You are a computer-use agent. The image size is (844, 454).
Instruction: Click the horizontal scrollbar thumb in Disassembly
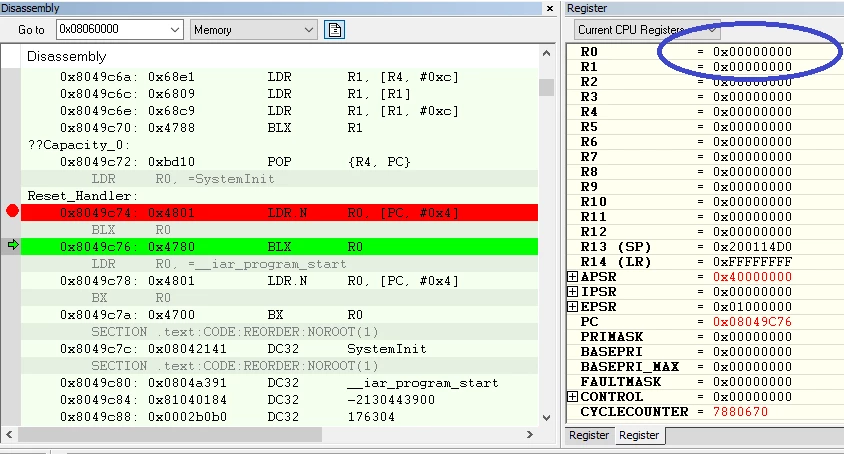tap(170, 434)
